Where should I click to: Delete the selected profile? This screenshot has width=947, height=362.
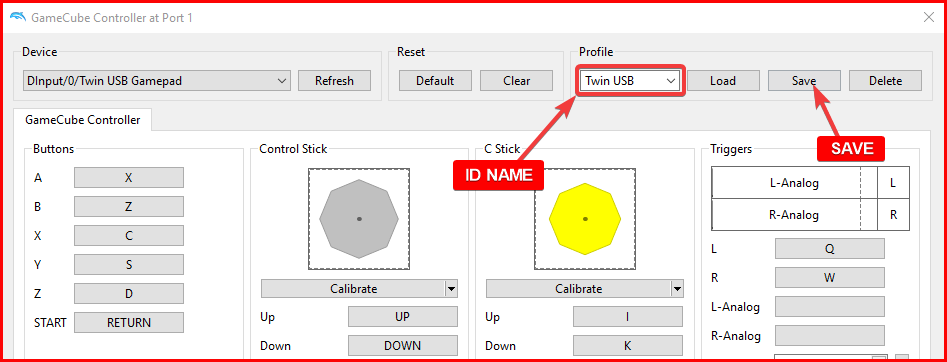click(885, 80)
